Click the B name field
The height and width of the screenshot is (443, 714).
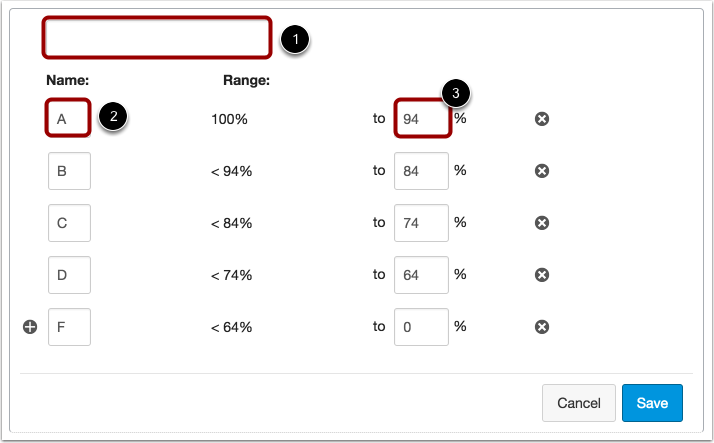(x=69, y=171)
